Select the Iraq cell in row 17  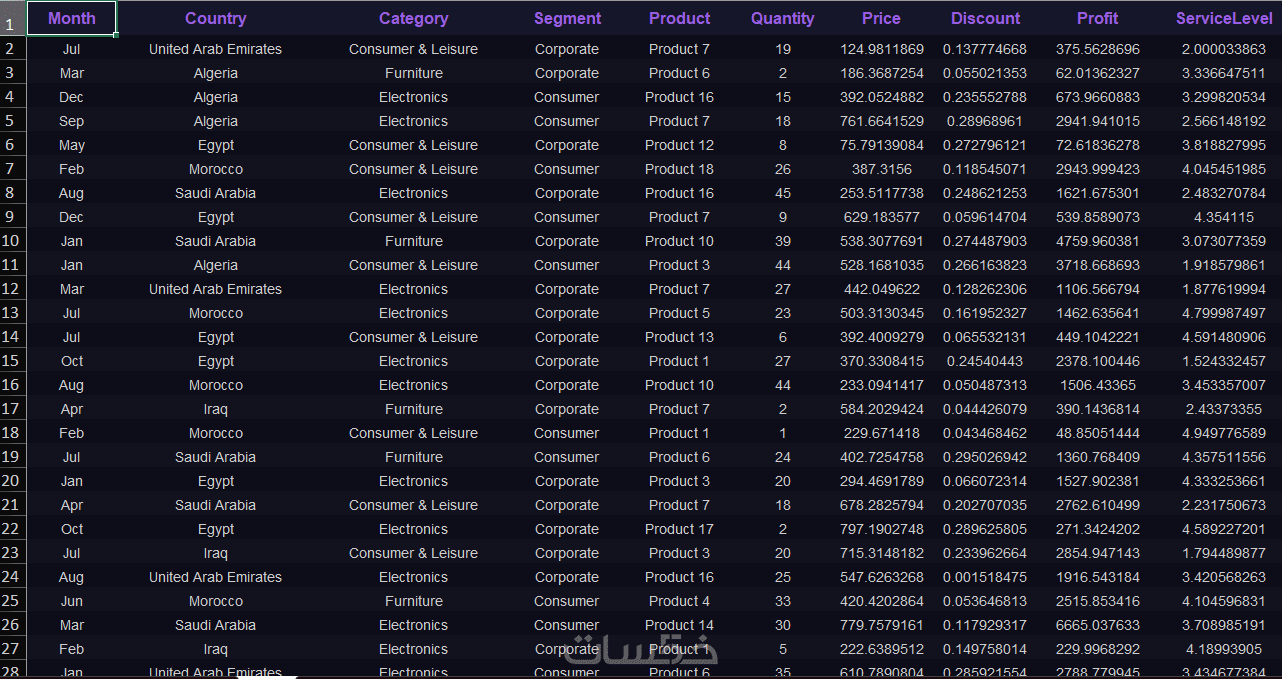click(x=215, y=409)
